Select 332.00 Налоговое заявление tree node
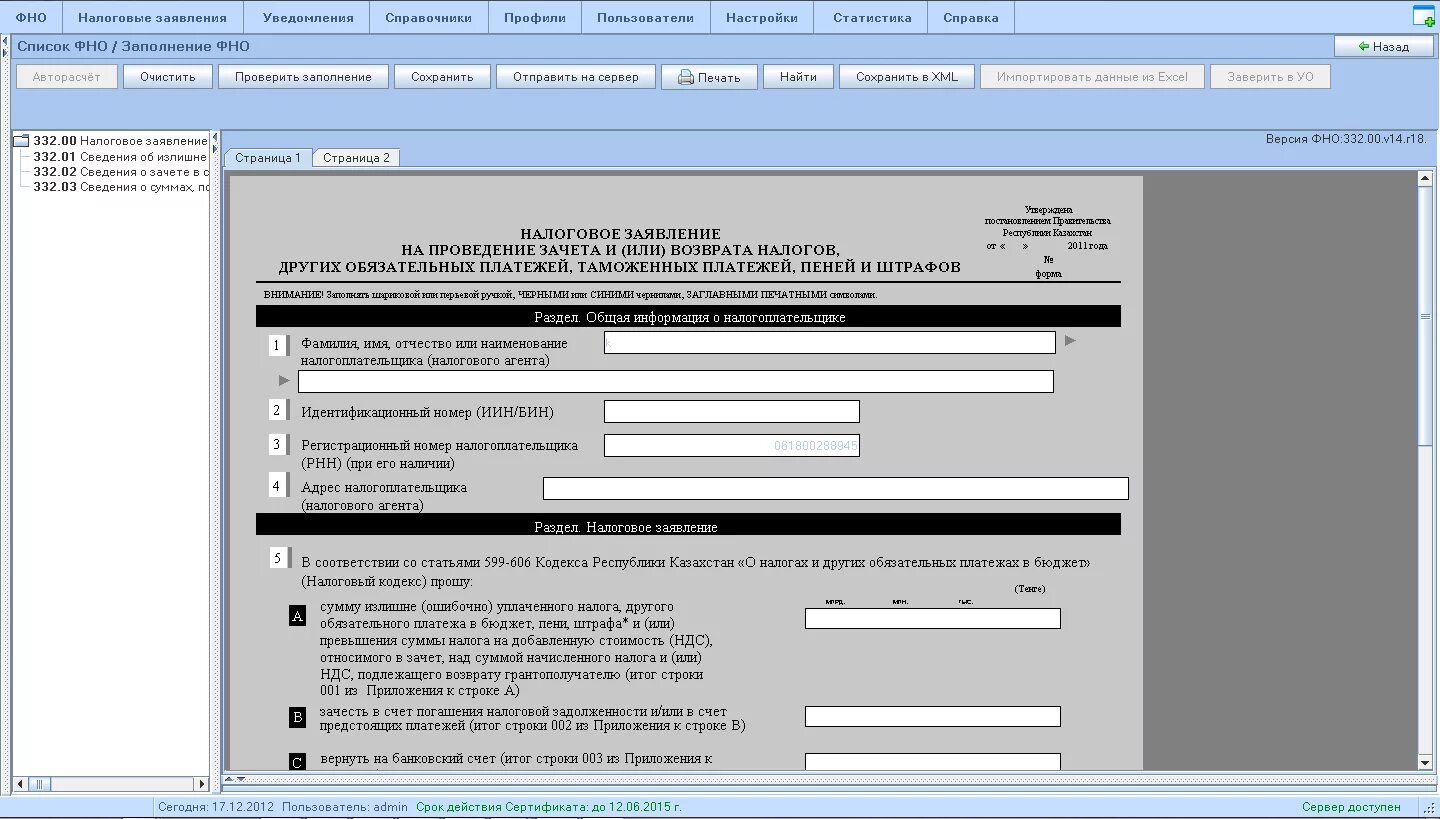The image size is (1440, 819). (x=120, y=141)
